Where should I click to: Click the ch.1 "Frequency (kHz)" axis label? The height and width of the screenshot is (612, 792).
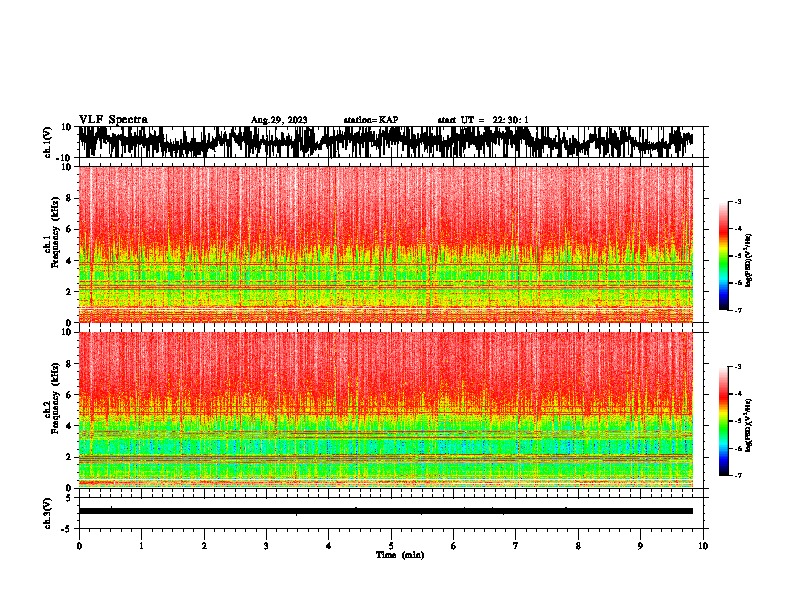tap(55, 233)
